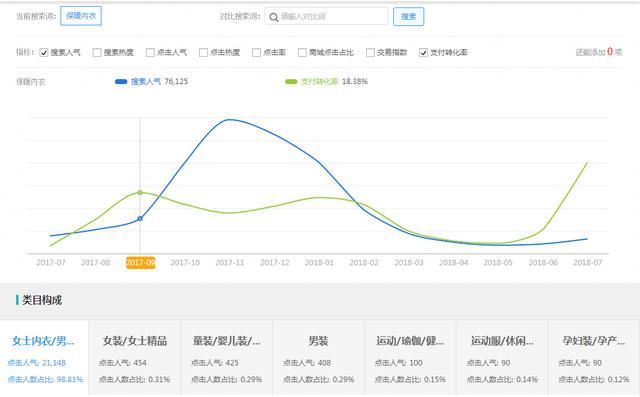This screenshot has height=397, width=640.
Task: Click the blue 搜索人气 legend marker
Action: (x=121, y=82)
